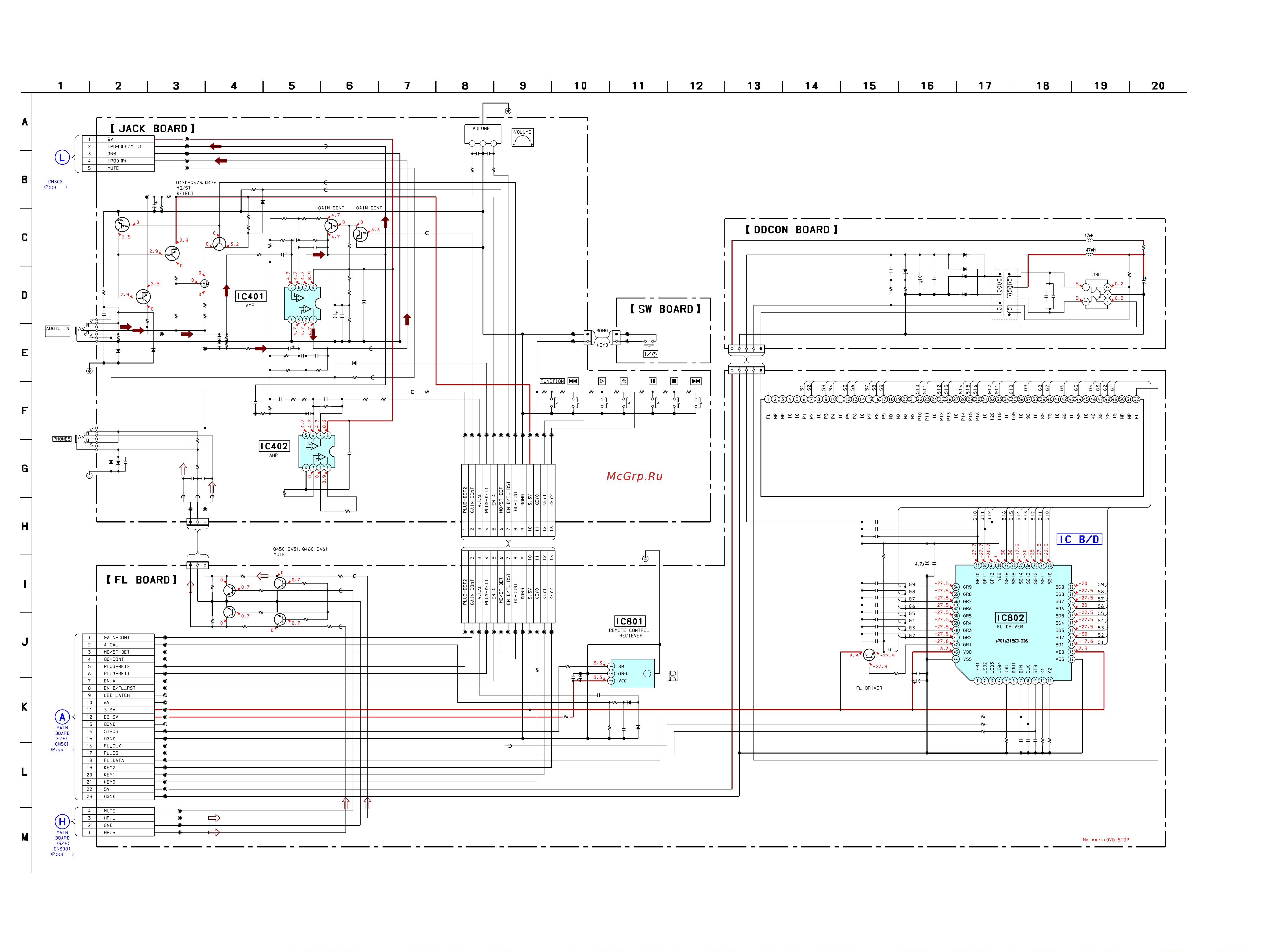Click the IC401 reference label
This screenshot has height=952, width=1266.
(251, 296)
